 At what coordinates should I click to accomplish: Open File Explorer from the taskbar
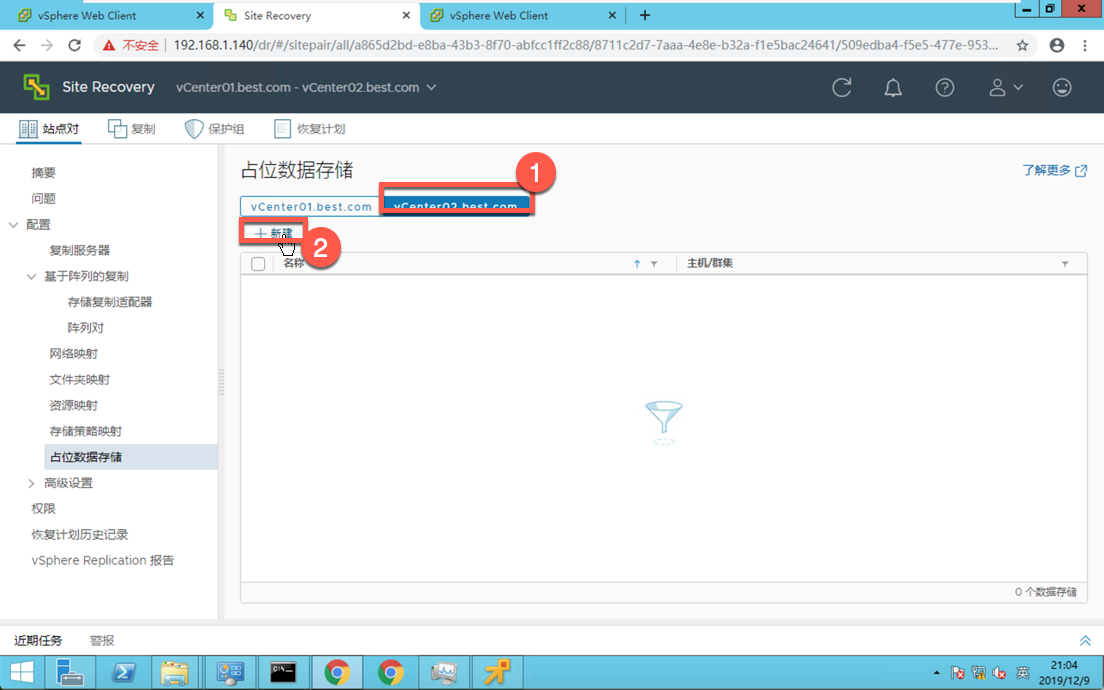(x=174, y=672)
